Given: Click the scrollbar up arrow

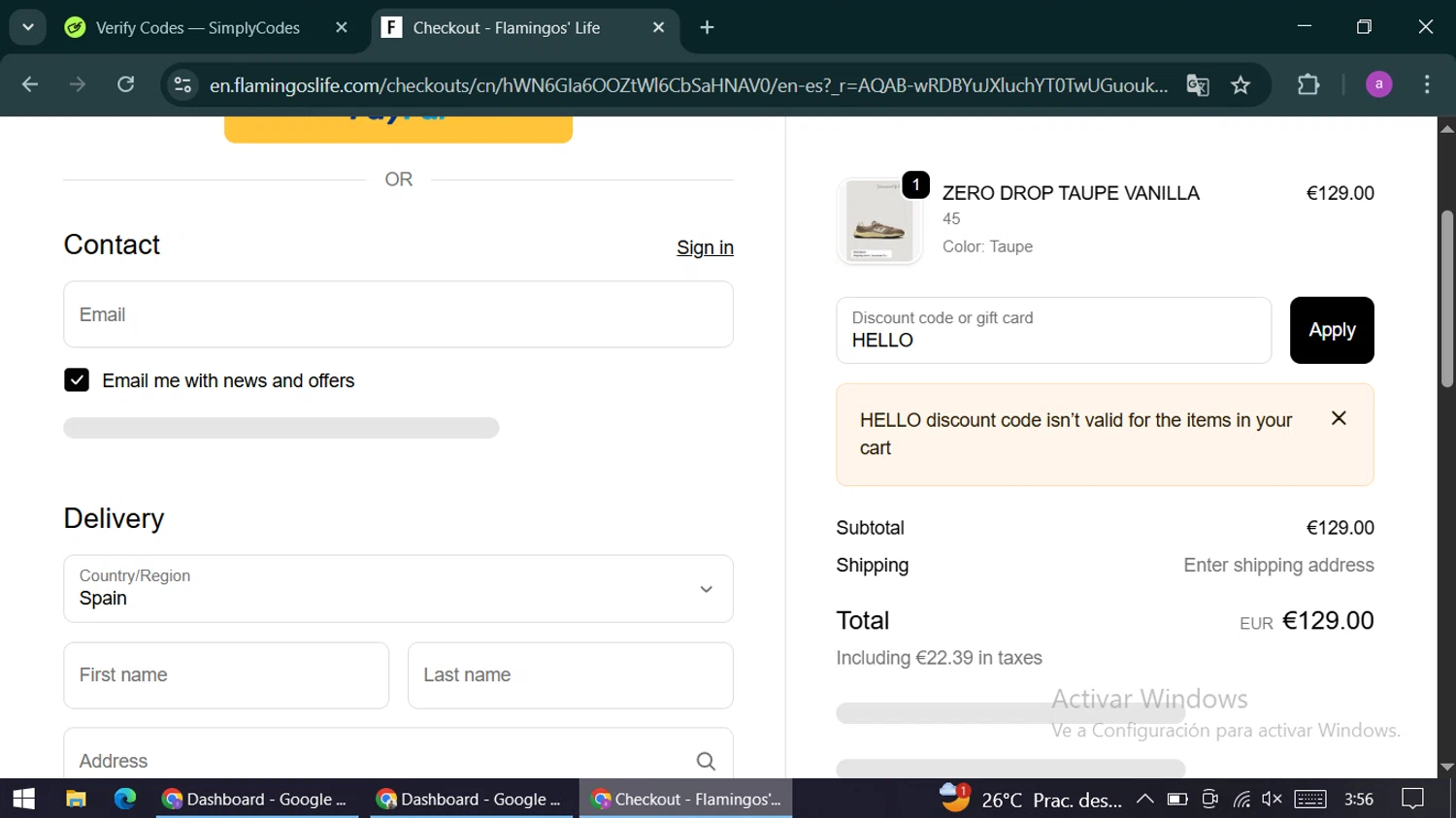Looking at the screenshot, I should (x=1447, y=128).
